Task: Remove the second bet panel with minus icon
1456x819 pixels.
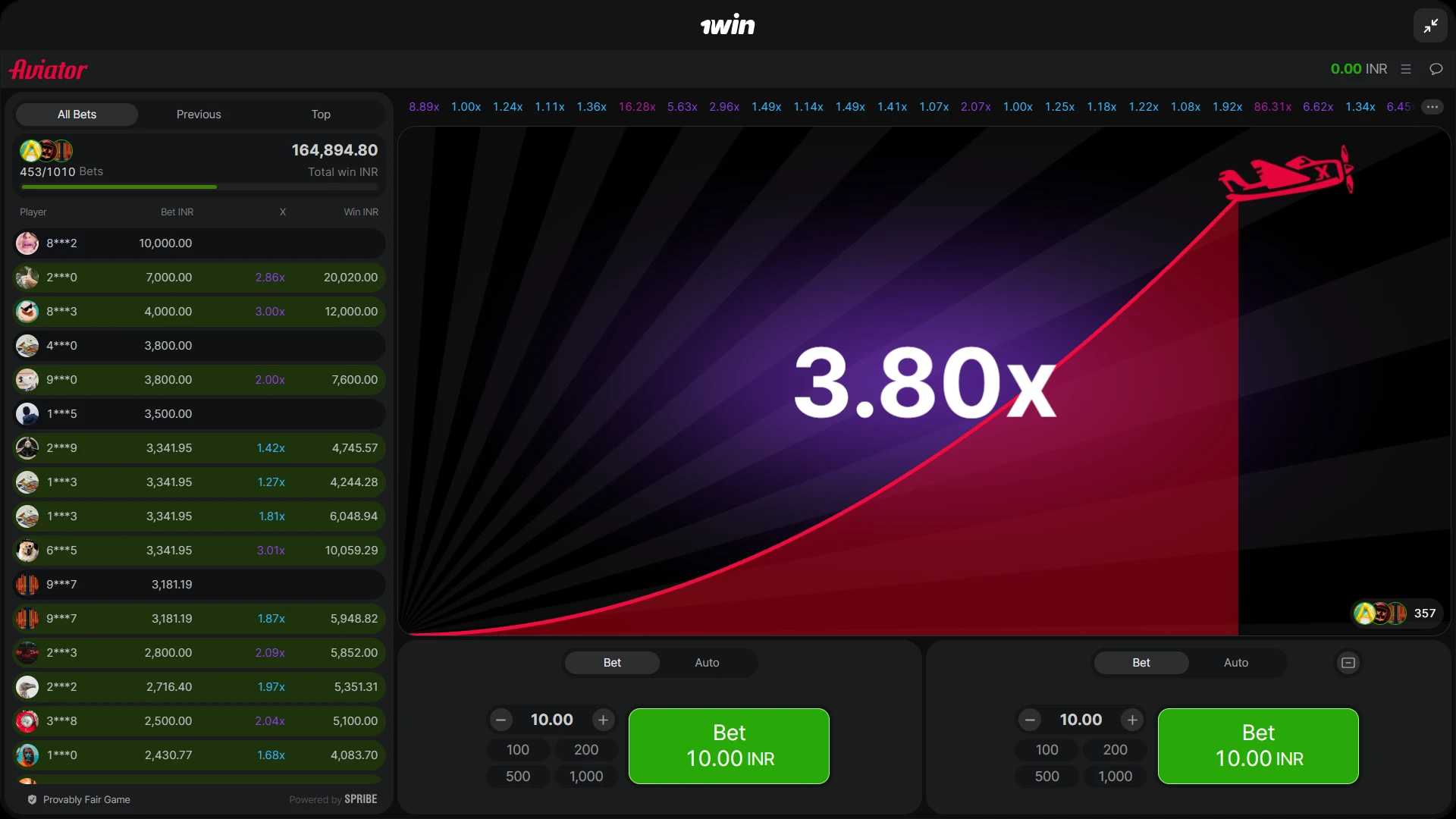Action: pos(1348,663)
